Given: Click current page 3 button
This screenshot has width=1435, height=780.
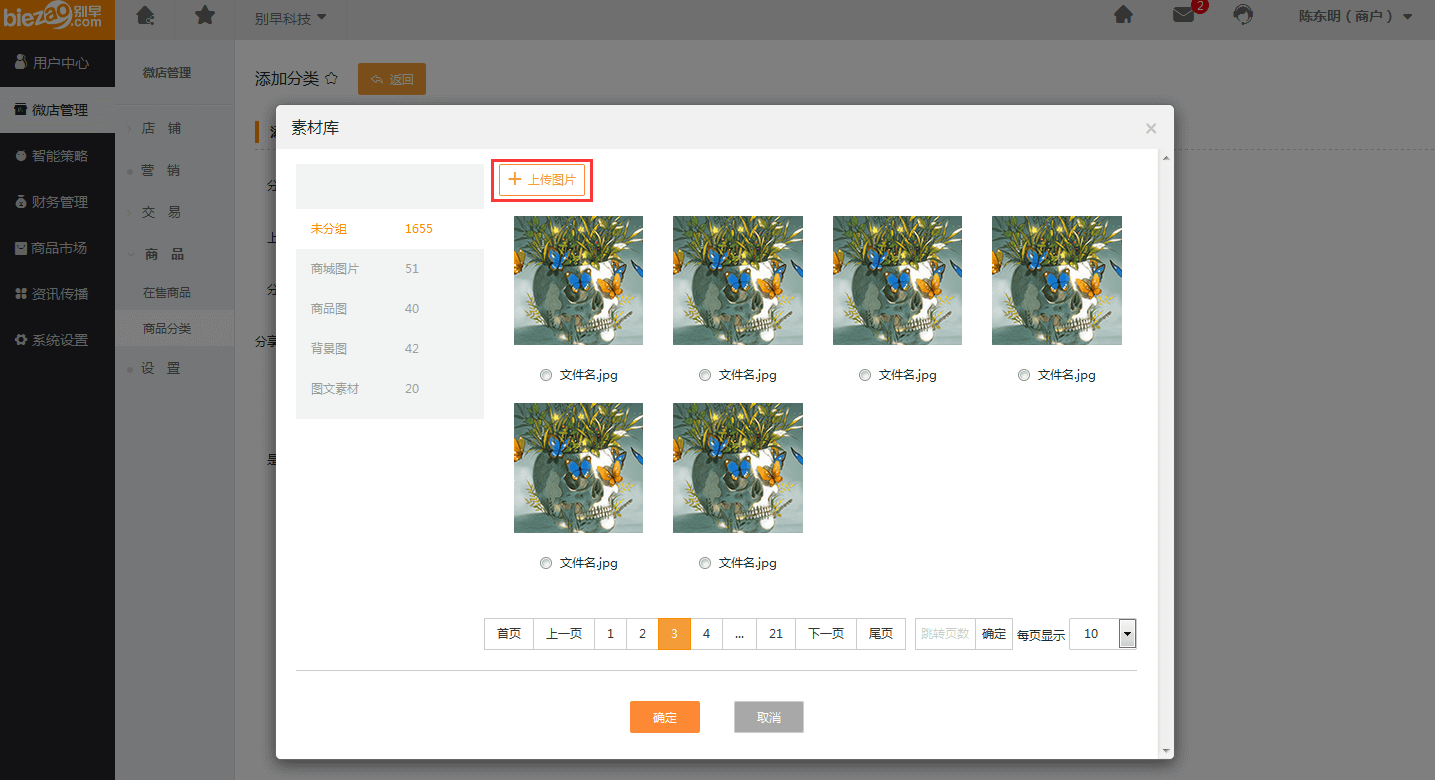Looking at the screenshot, I should [x=675, y=634].
